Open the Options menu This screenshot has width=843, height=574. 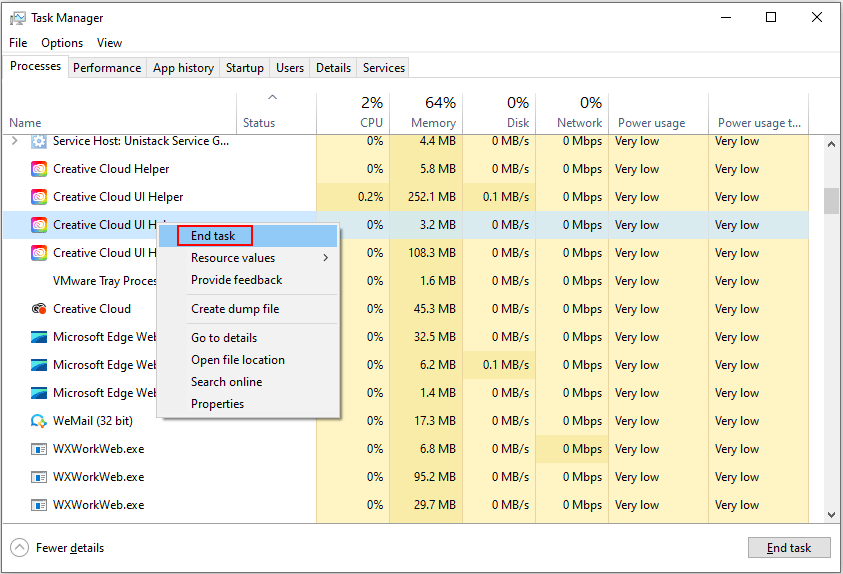[x=62, y=43]
